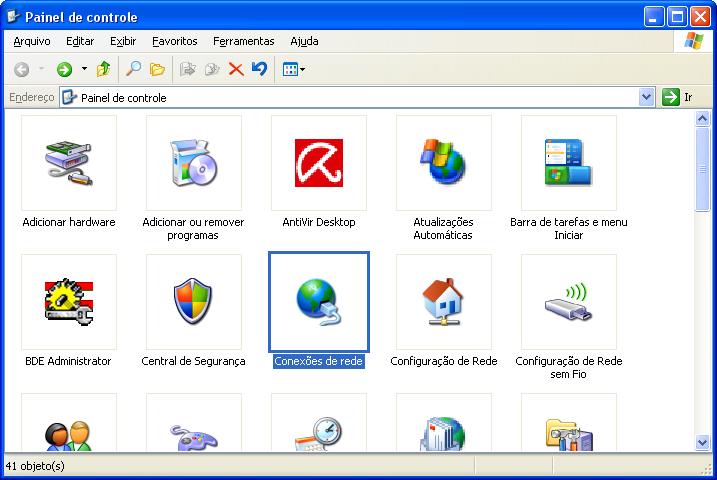717x480 pixels.
Task: Maximize the Painel de controle window
Action: pyautogui.click(x=677, y=17)
